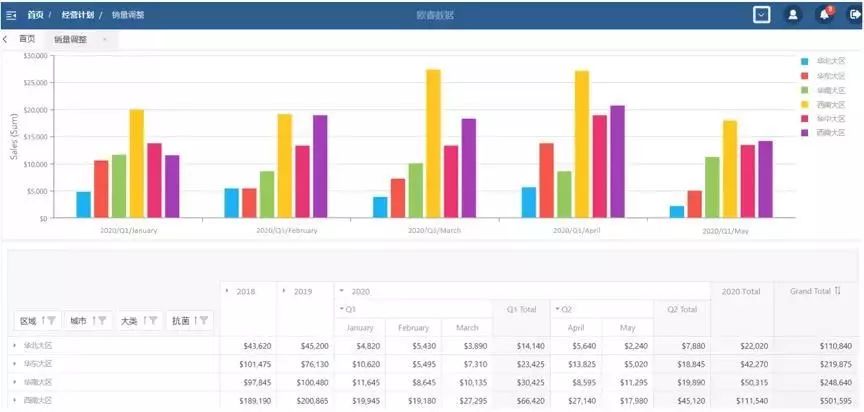Image resolution: width=864 pixels, height=412 pixels.
Task: Click the back arrow beside 首页 tab
Action: (5, 39)
